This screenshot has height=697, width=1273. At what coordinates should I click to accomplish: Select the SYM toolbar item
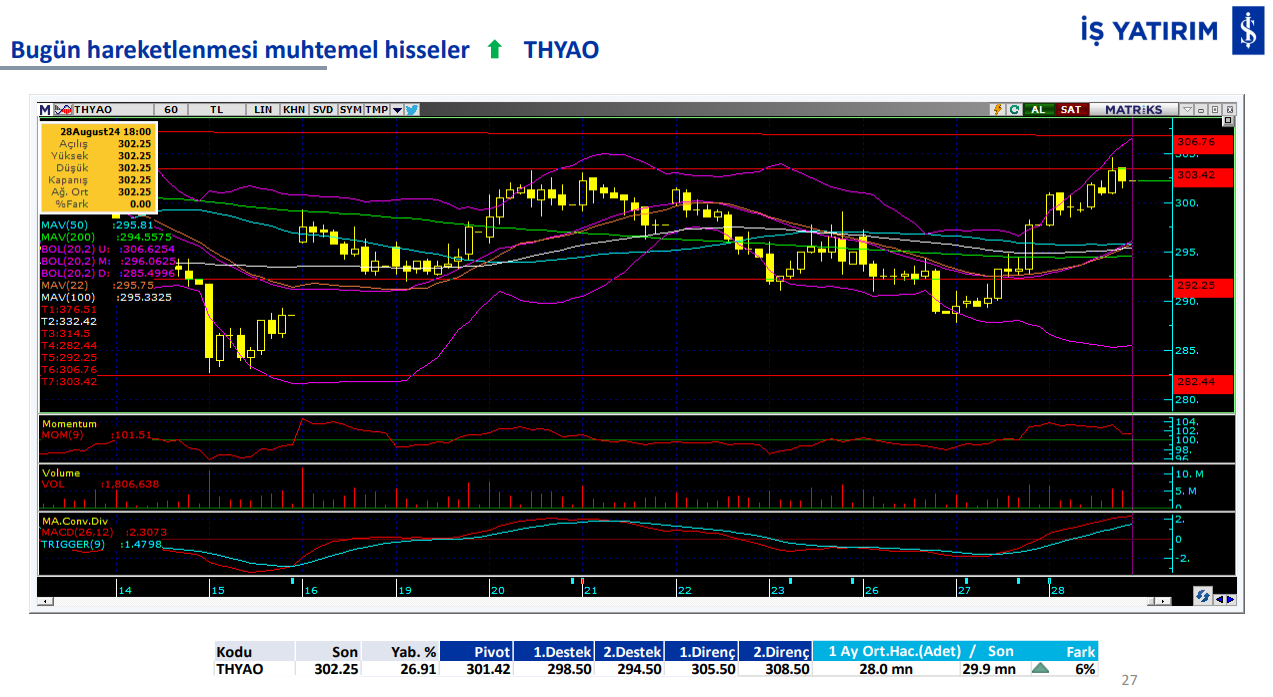[350, 109]
